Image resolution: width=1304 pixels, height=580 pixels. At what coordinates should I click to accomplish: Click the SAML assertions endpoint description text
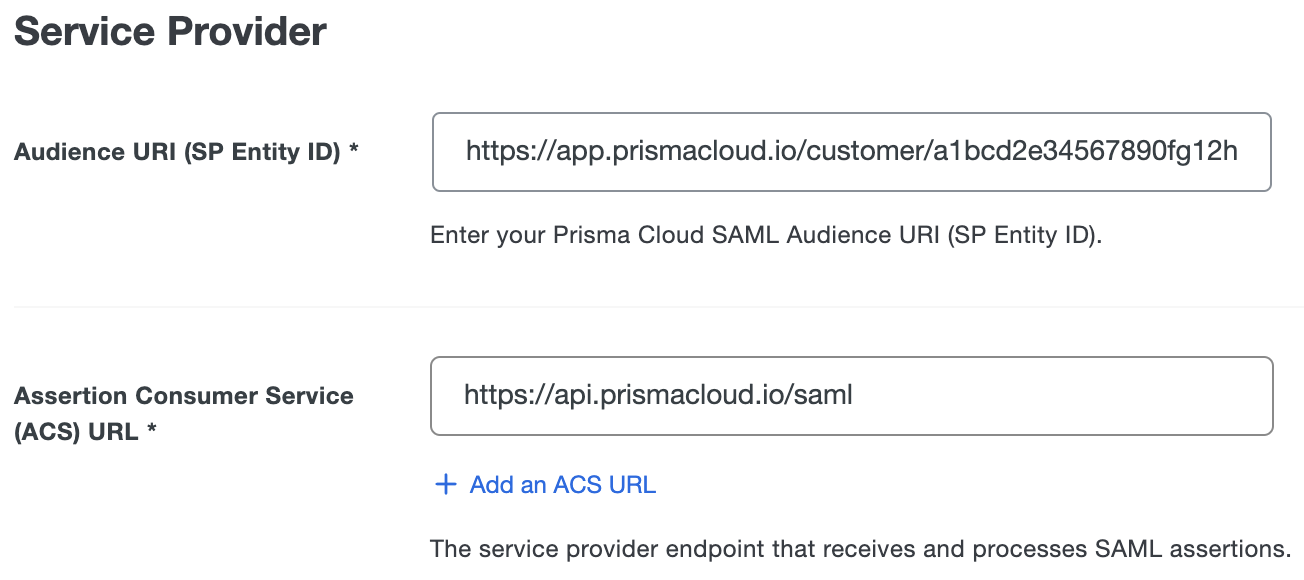click(859, 548)
